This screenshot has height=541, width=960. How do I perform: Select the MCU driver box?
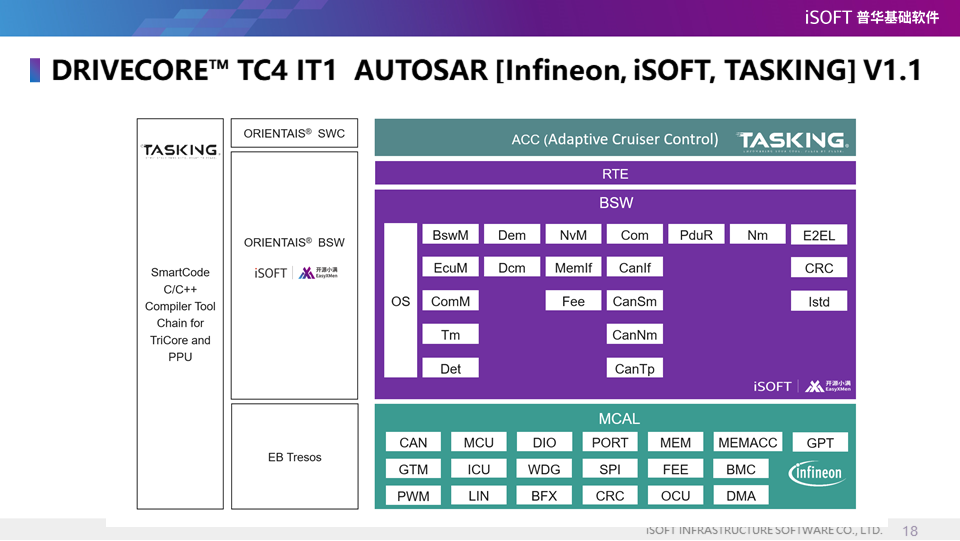click(478, 442)
